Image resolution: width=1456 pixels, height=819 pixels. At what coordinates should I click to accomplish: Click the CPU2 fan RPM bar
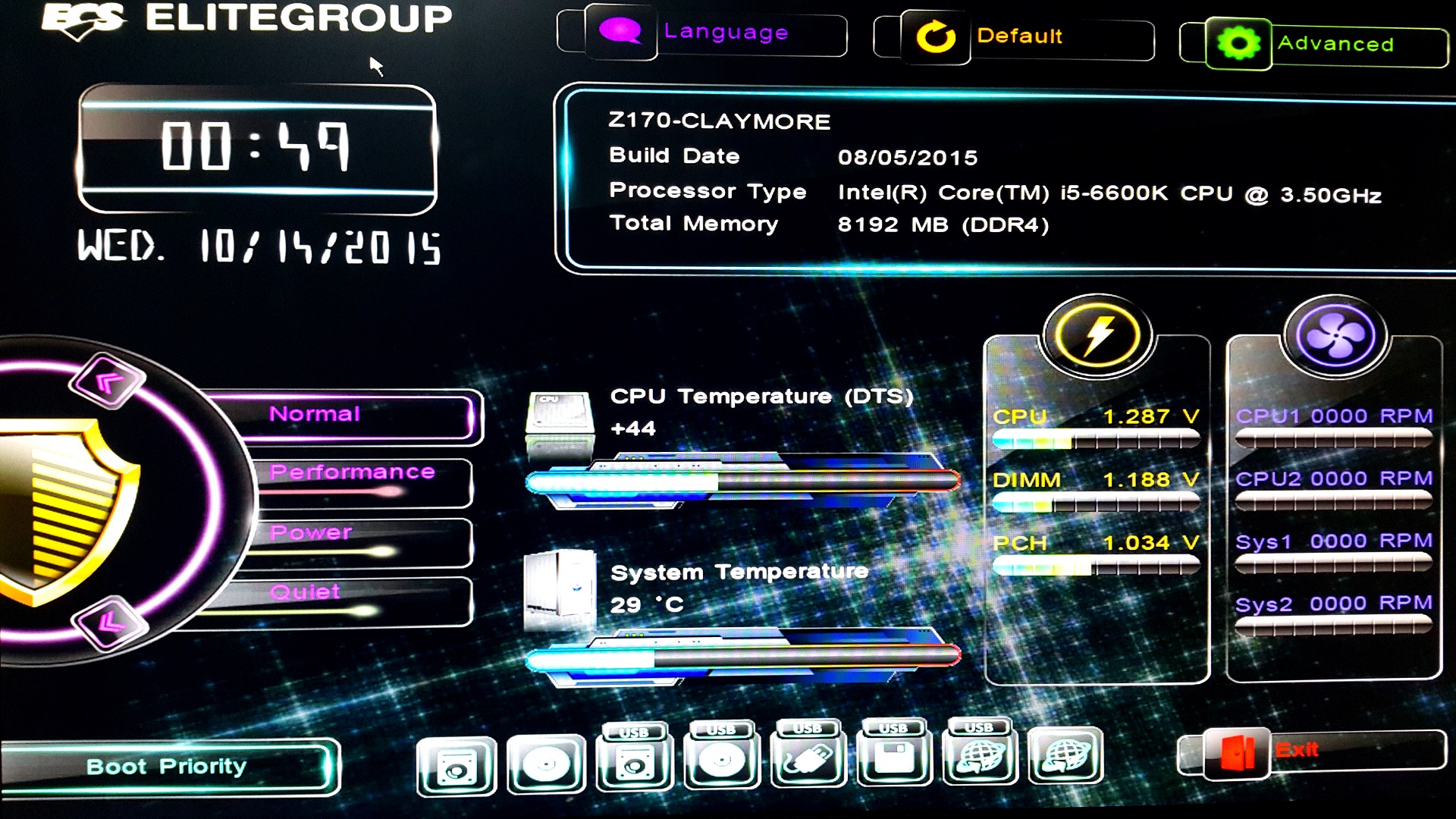click(1333, 500)
